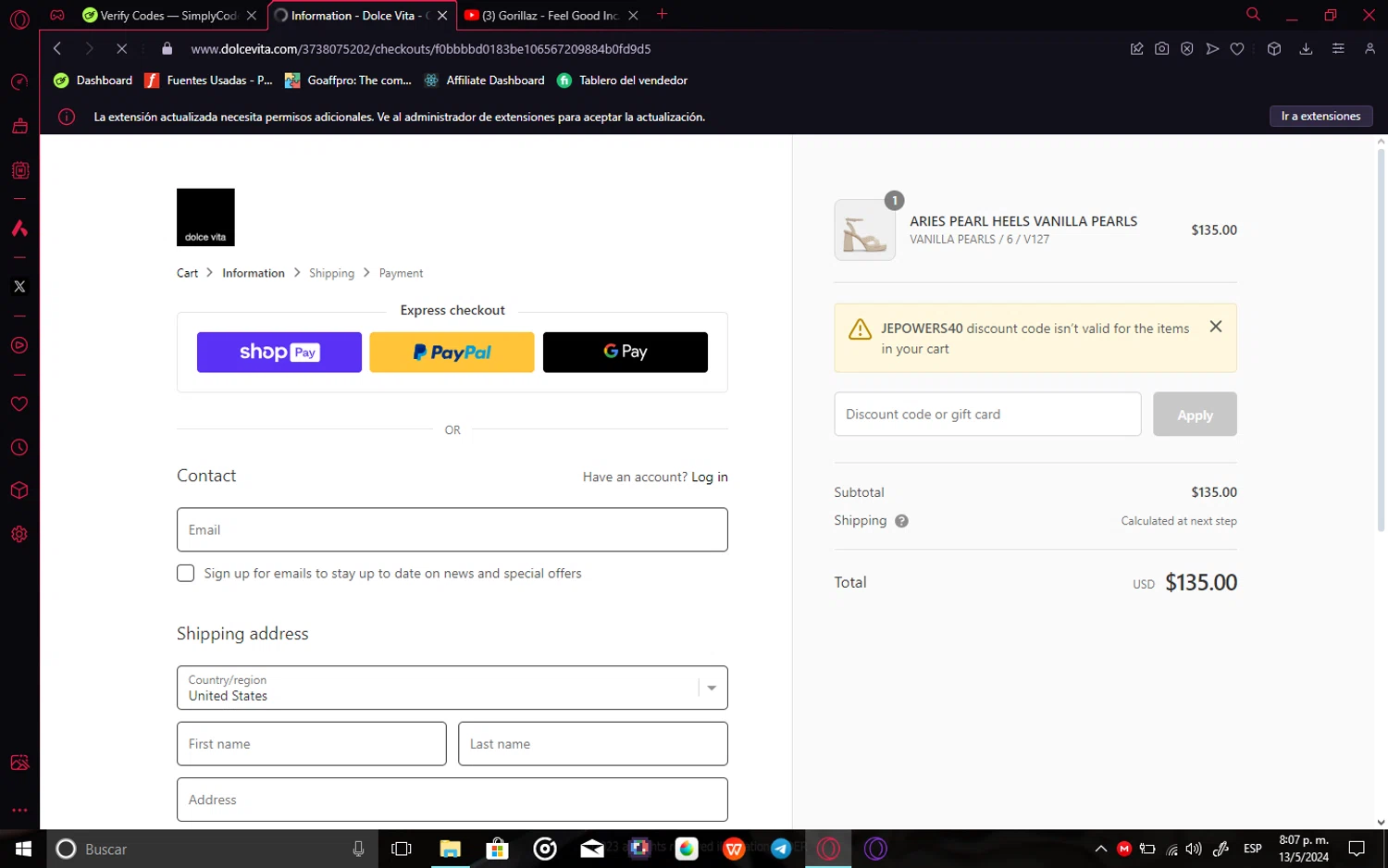Stop loading the page with X button
Screen dimensions: 1388x868
[121, 48]
